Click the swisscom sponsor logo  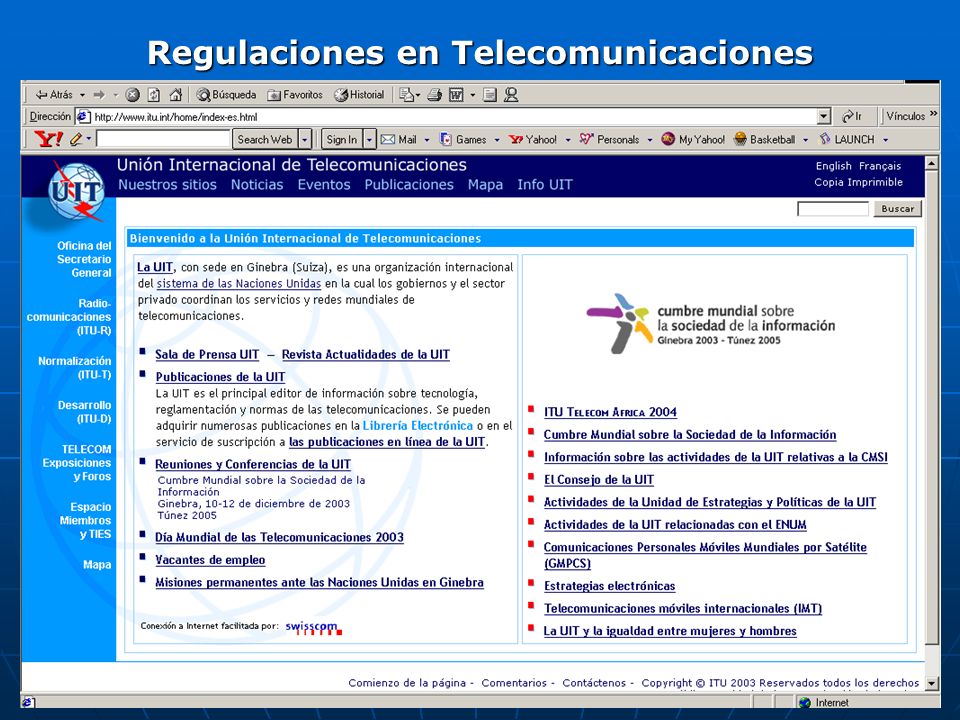point(313,628)
